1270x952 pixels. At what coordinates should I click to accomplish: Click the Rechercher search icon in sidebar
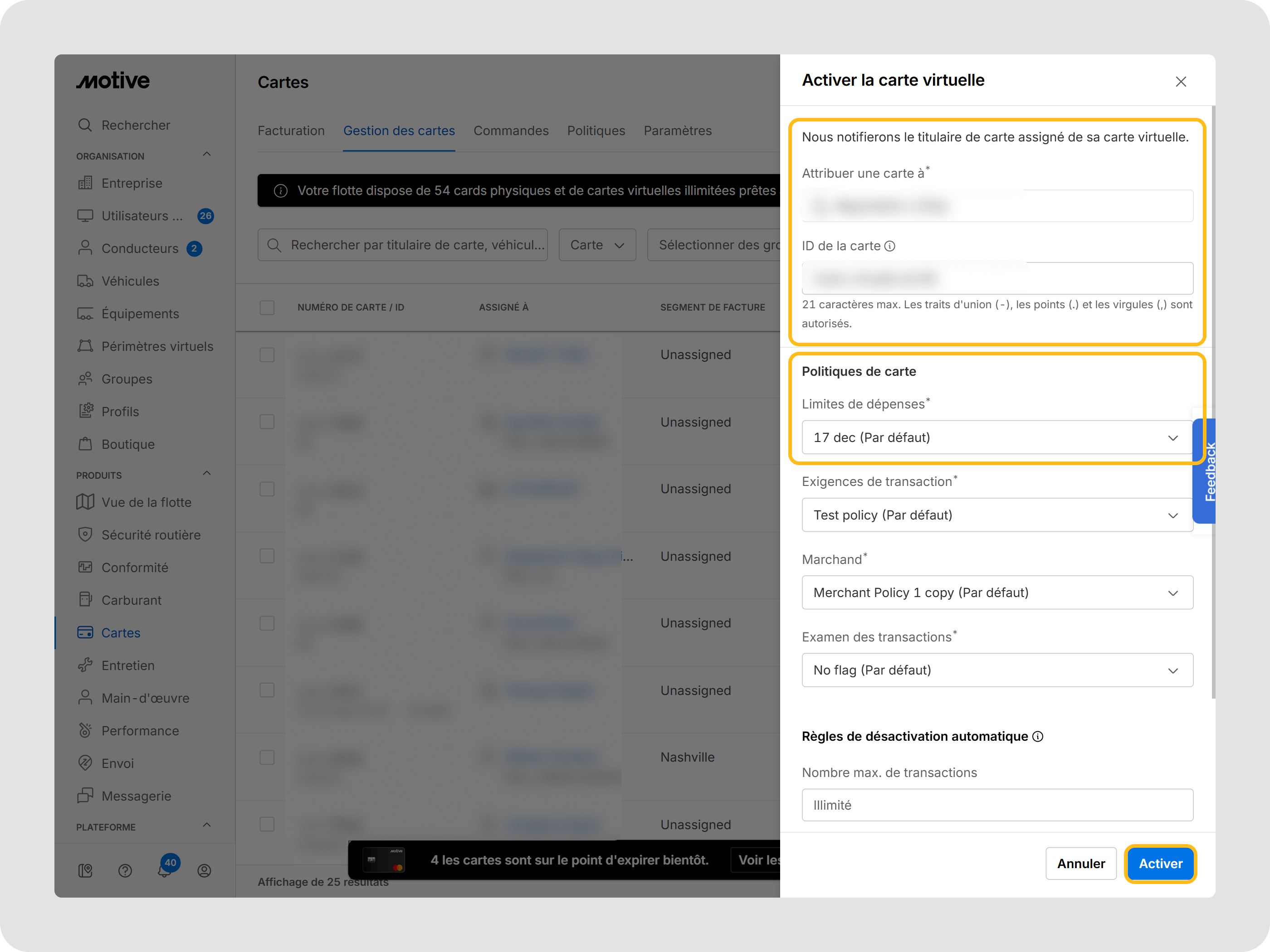[x=85, y=125]
